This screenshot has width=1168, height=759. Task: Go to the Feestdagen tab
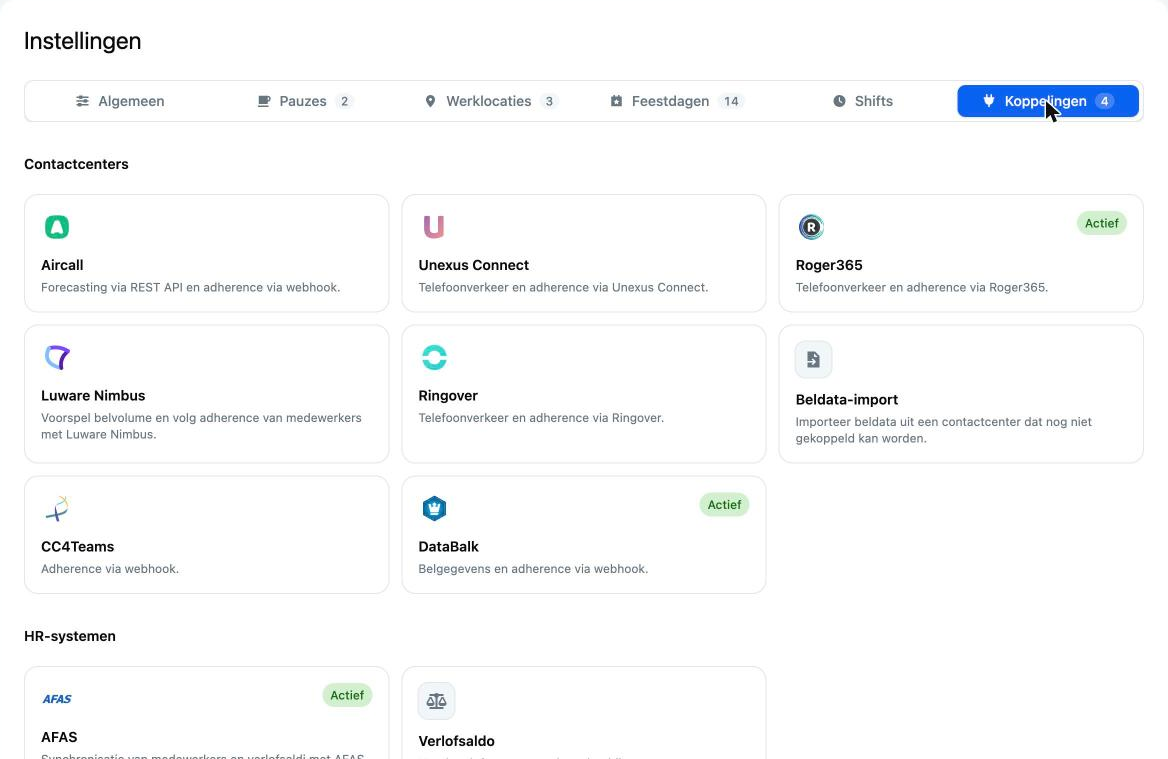coord(676,101)
